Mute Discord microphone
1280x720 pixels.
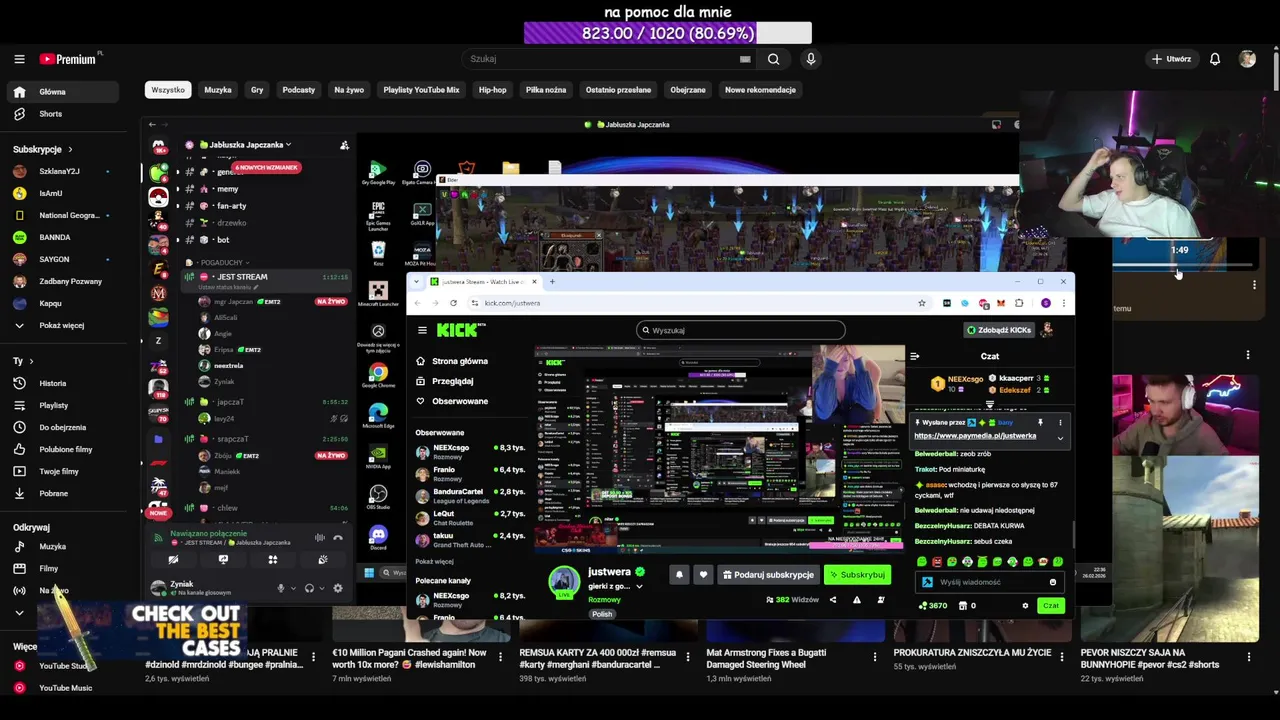[x=281, y=588]
